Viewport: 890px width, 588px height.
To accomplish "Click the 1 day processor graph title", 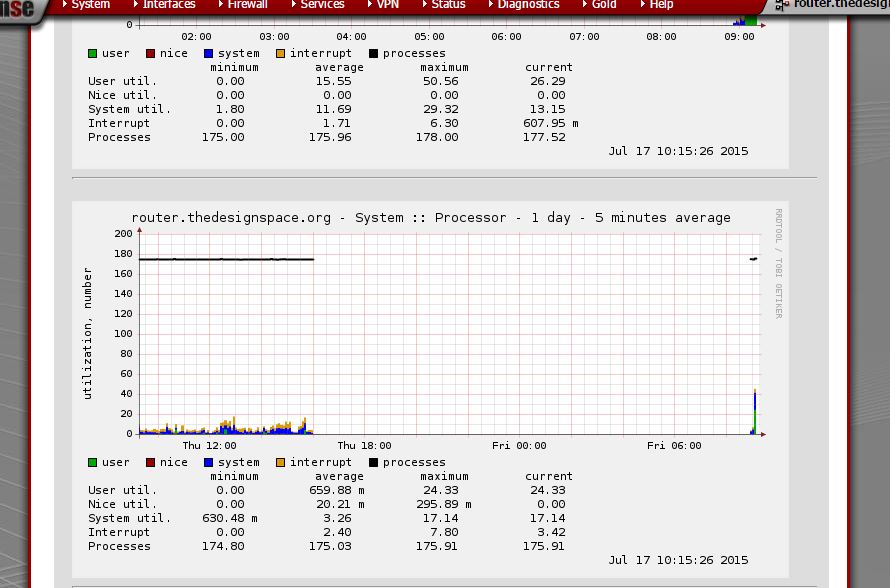I will click(431, 217).
